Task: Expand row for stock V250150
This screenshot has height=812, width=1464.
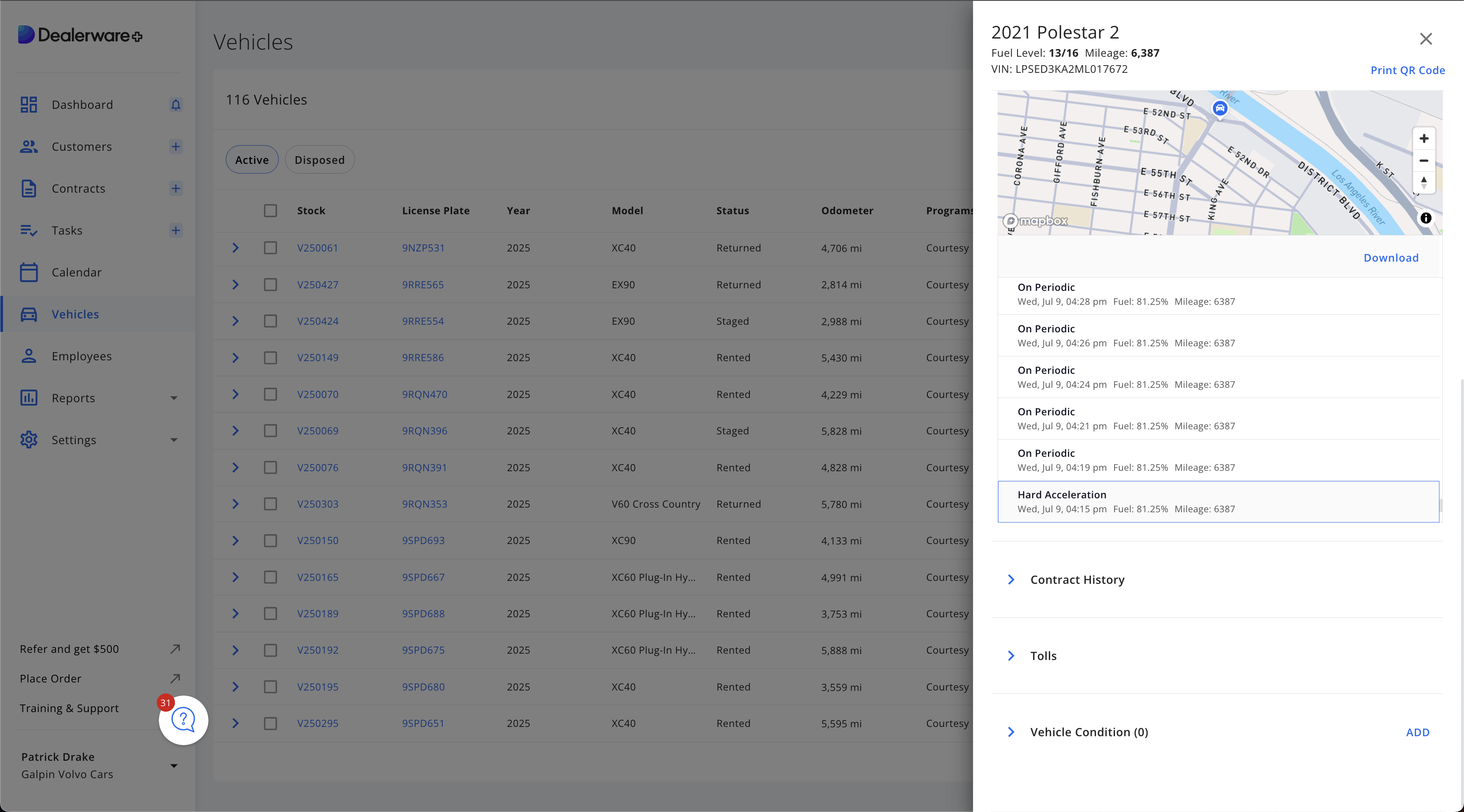Action: point(235,541)
